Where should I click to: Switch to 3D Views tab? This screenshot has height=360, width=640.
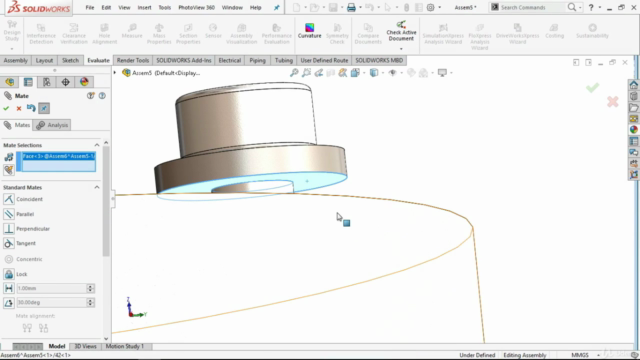[x=85, y=346]
